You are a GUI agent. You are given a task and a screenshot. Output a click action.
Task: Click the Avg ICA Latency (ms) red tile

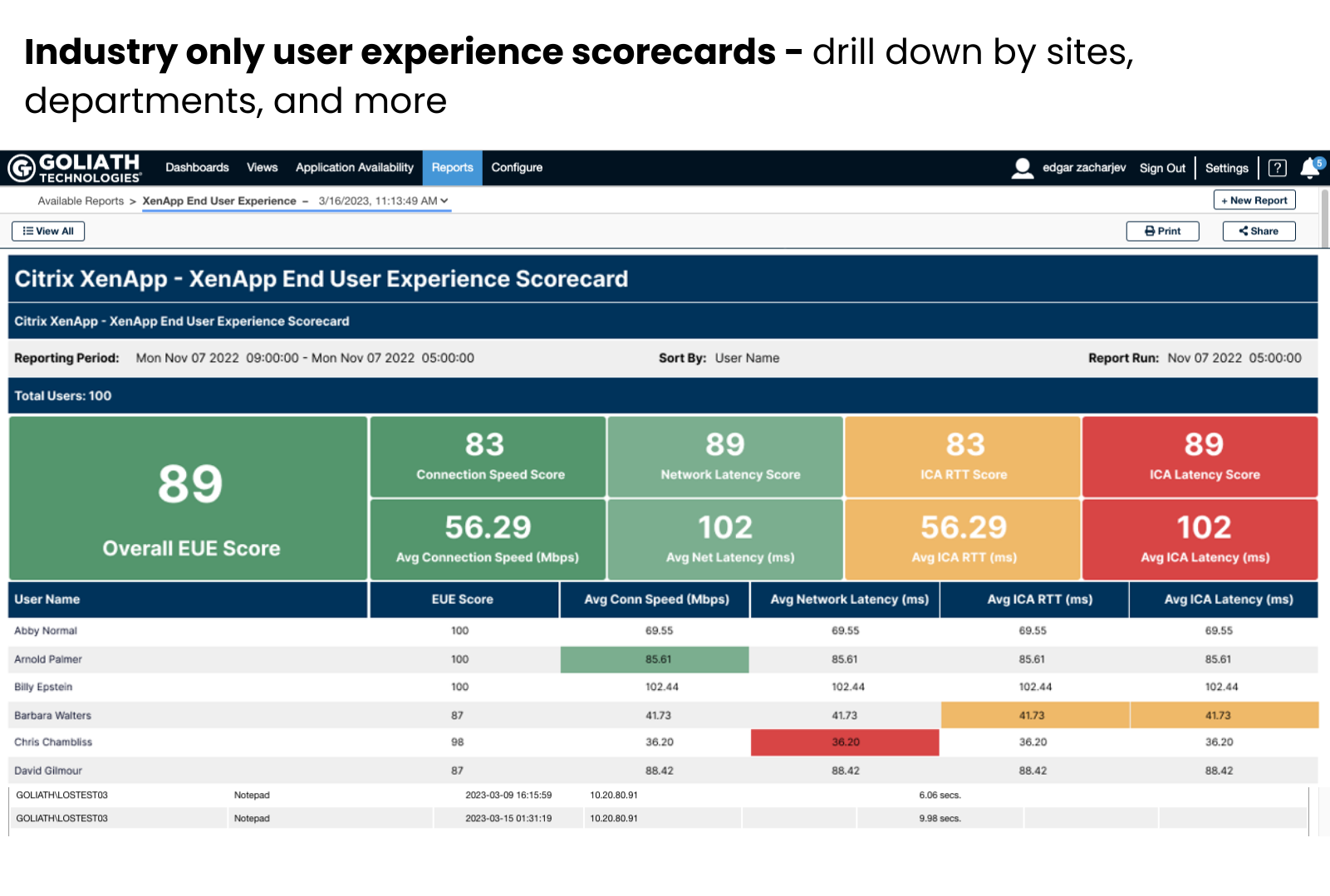[x=1200, y=539]
